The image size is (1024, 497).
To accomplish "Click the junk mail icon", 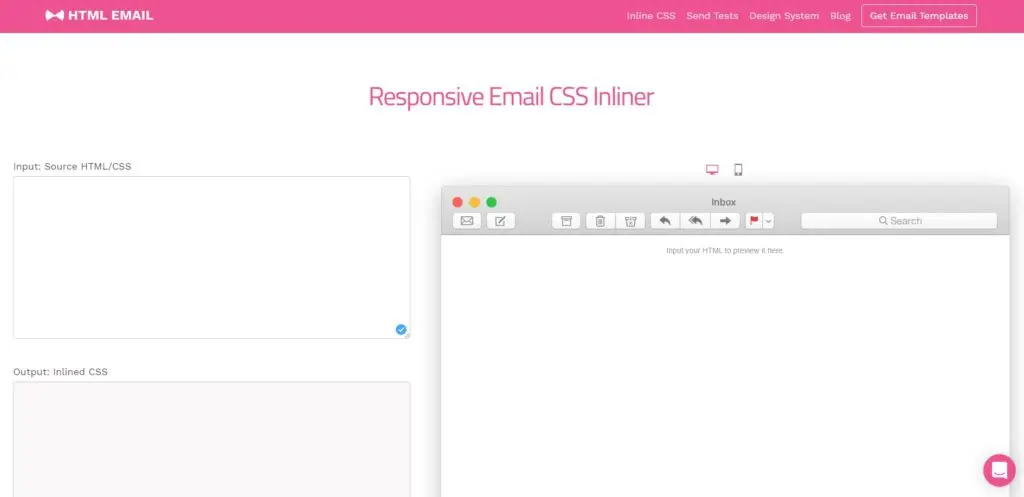I will pyautogui.click(x=630, y=221).
